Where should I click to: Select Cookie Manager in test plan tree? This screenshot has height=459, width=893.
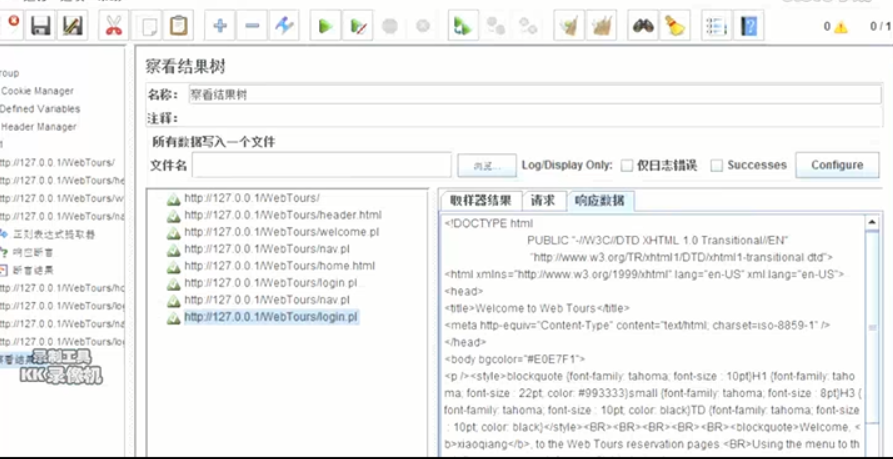37,91
